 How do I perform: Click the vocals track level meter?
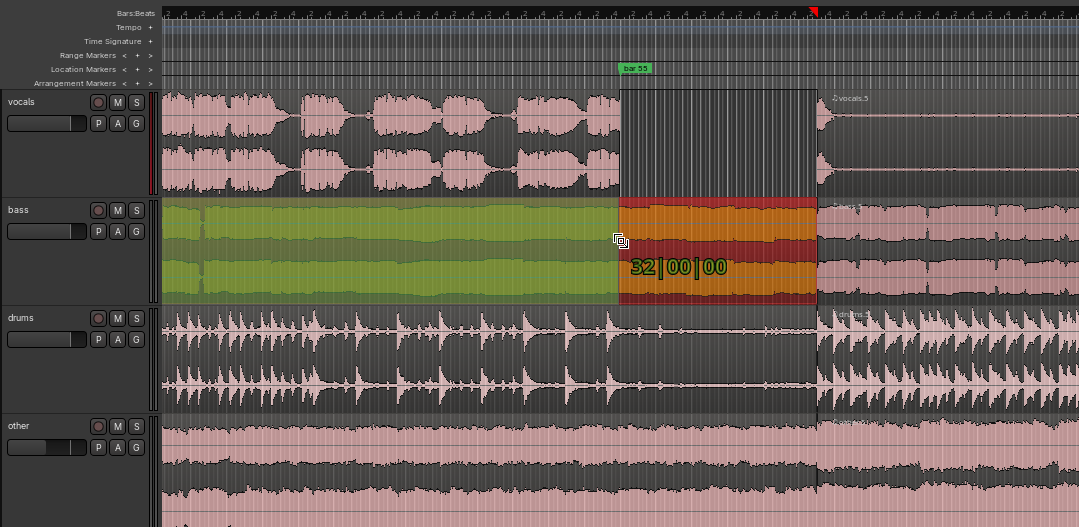[153, 143]
